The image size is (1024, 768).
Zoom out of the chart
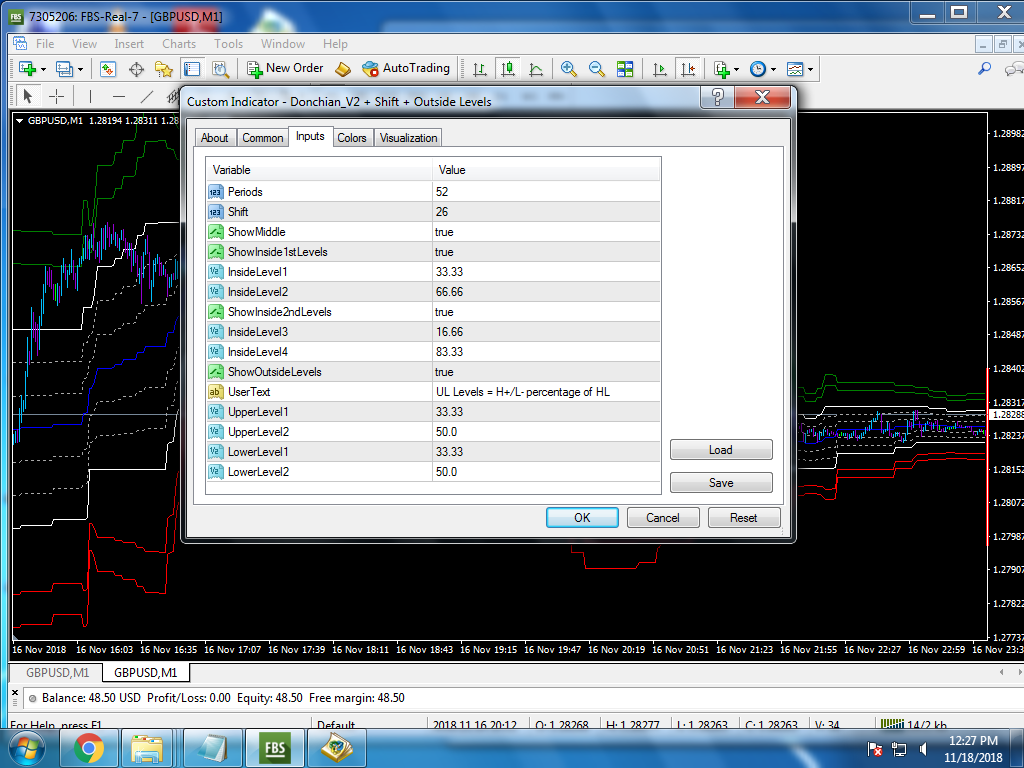click(x=596, y=69)
